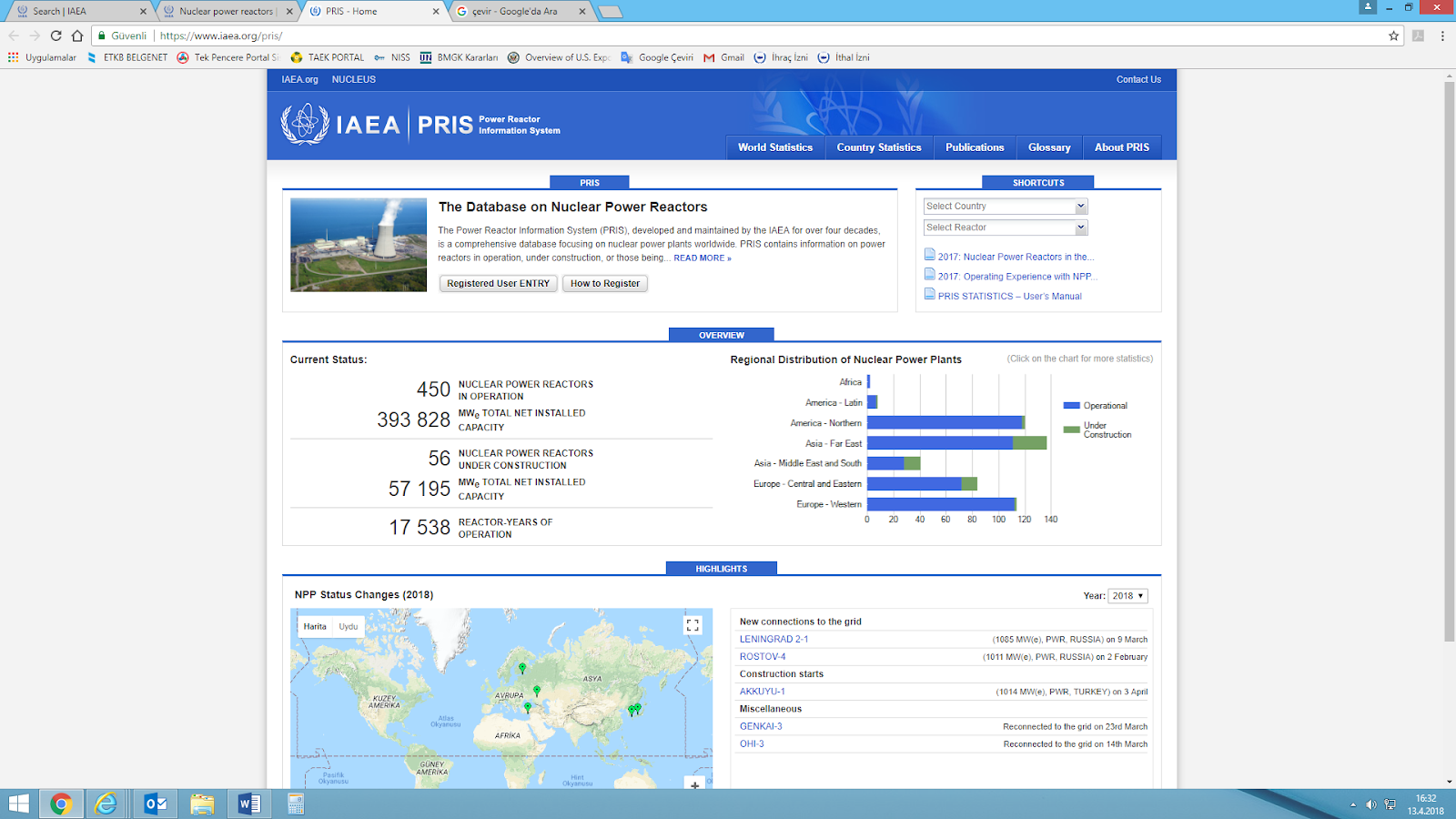Open Chrome from the taskbar
Viewport: 1456px width, 819px height.
click(61, 804)
